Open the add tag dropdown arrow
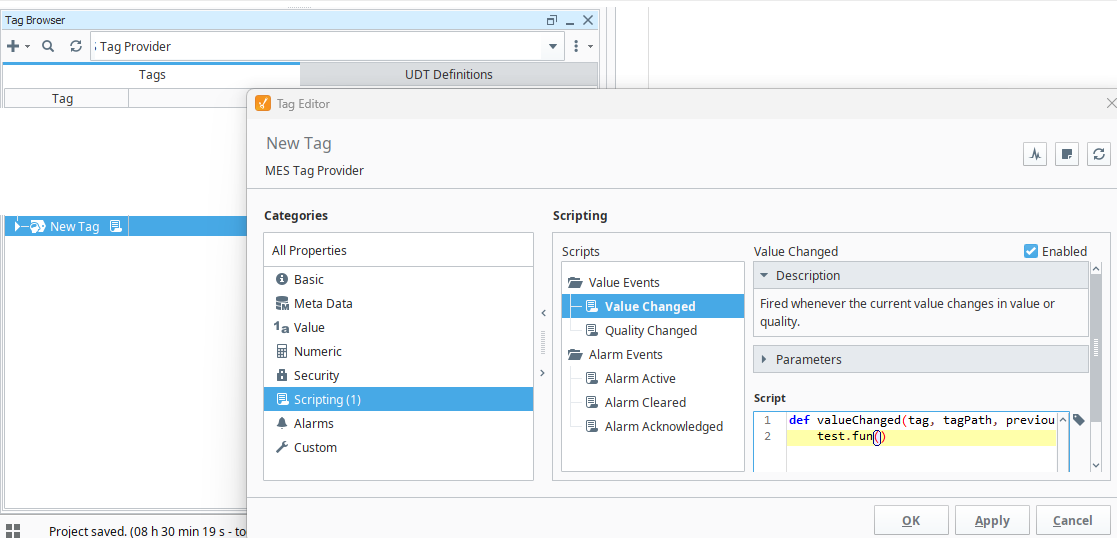Image resolution: width=1117 pixels, height=538 pixels. click(28, 47)
